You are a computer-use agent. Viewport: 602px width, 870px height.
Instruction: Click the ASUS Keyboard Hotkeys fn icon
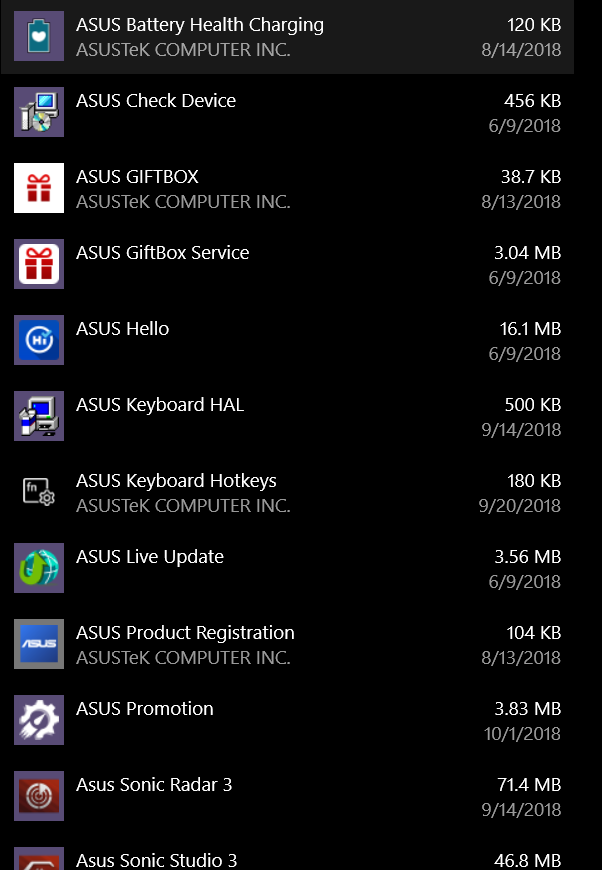pyautogui.click(x=38, y=492)
